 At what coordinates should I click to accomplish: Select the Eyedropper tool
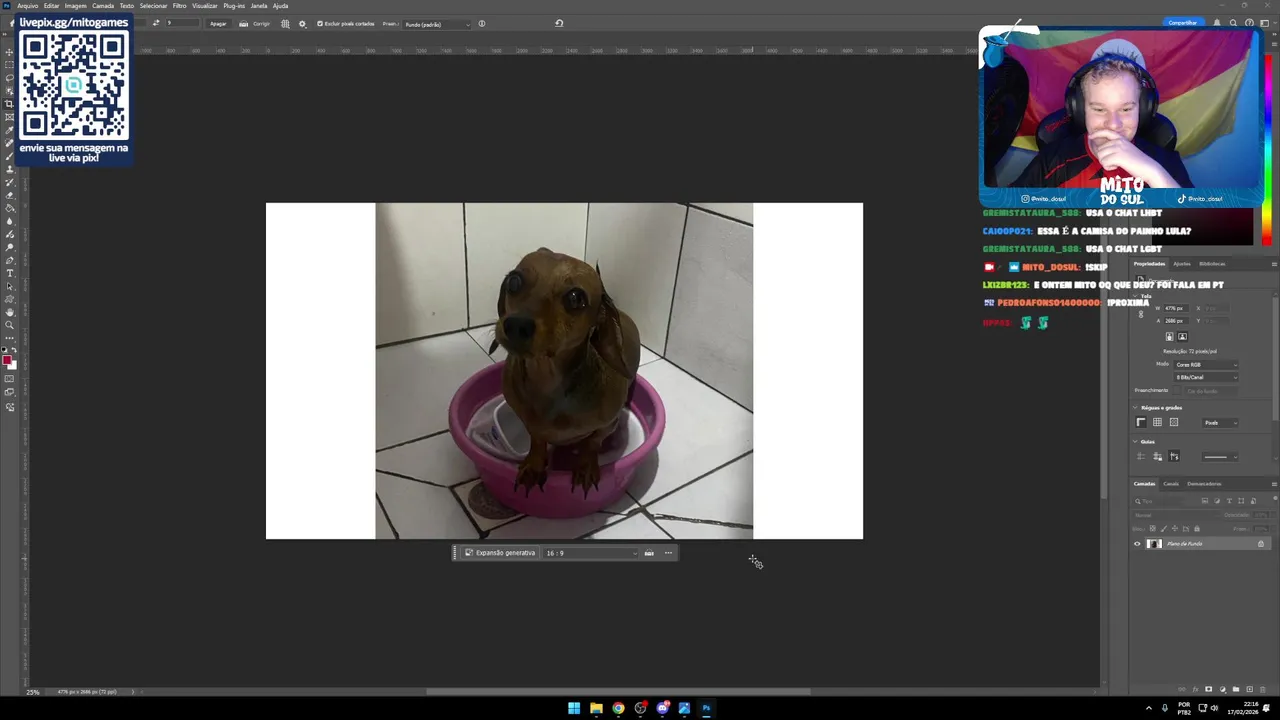[x=10, y=130]
